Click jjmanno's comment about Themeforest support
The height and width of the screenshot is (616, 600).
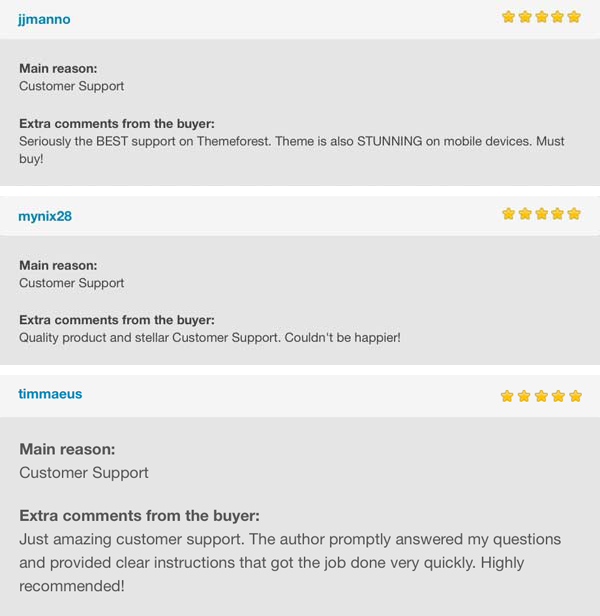292,150
